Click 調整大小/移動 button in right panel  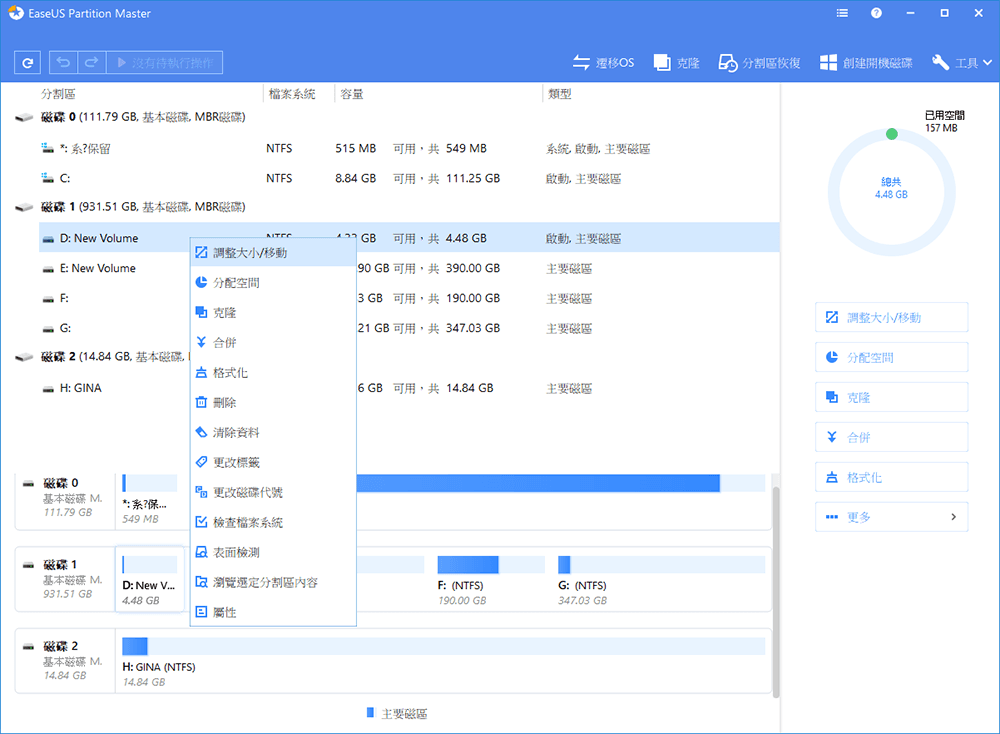coord(892,318)
